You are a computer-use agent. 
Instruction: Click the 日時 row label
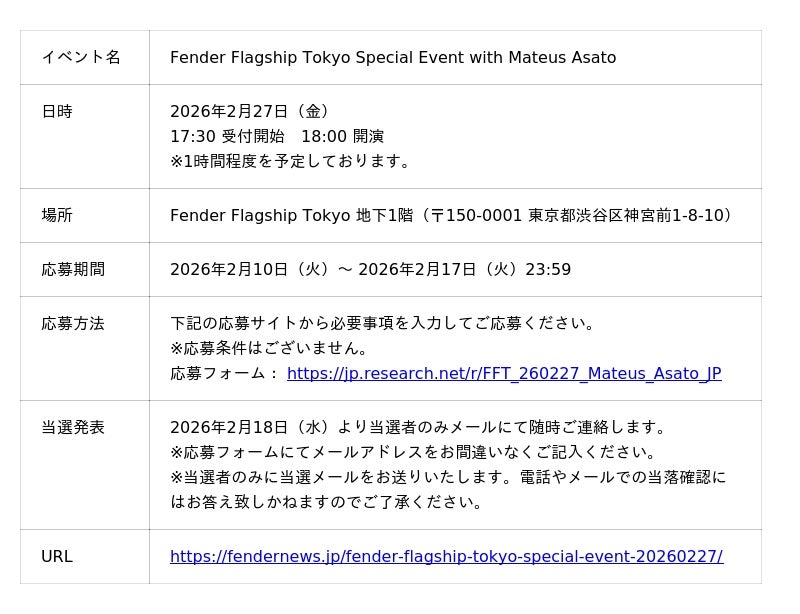(x=57, y=111)
